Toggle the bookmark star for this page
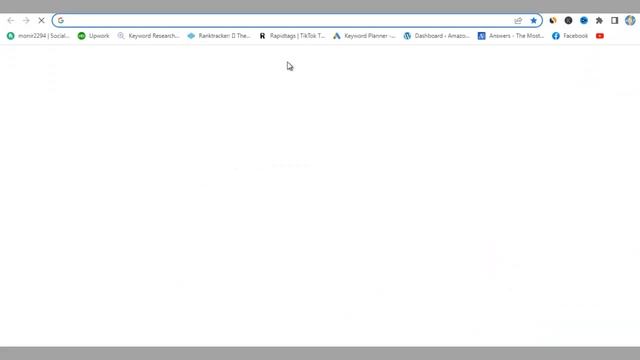This screenshot has height=360, width=640. 533,20
